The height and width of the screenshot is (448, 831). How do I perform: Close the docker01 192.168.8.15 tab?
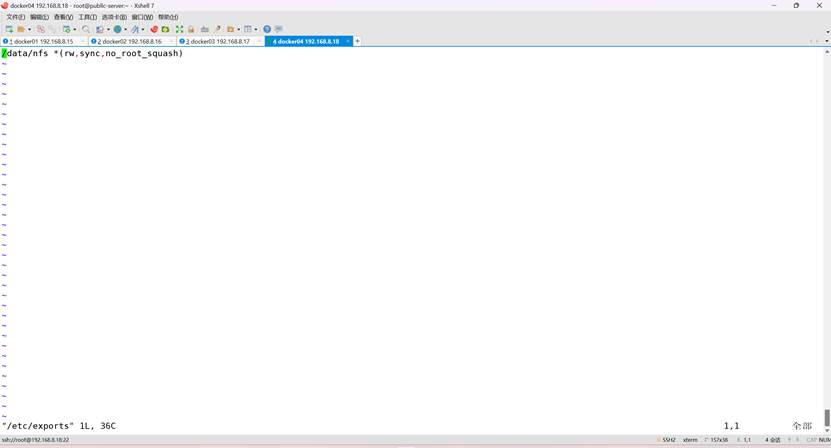tap(83, 41)
